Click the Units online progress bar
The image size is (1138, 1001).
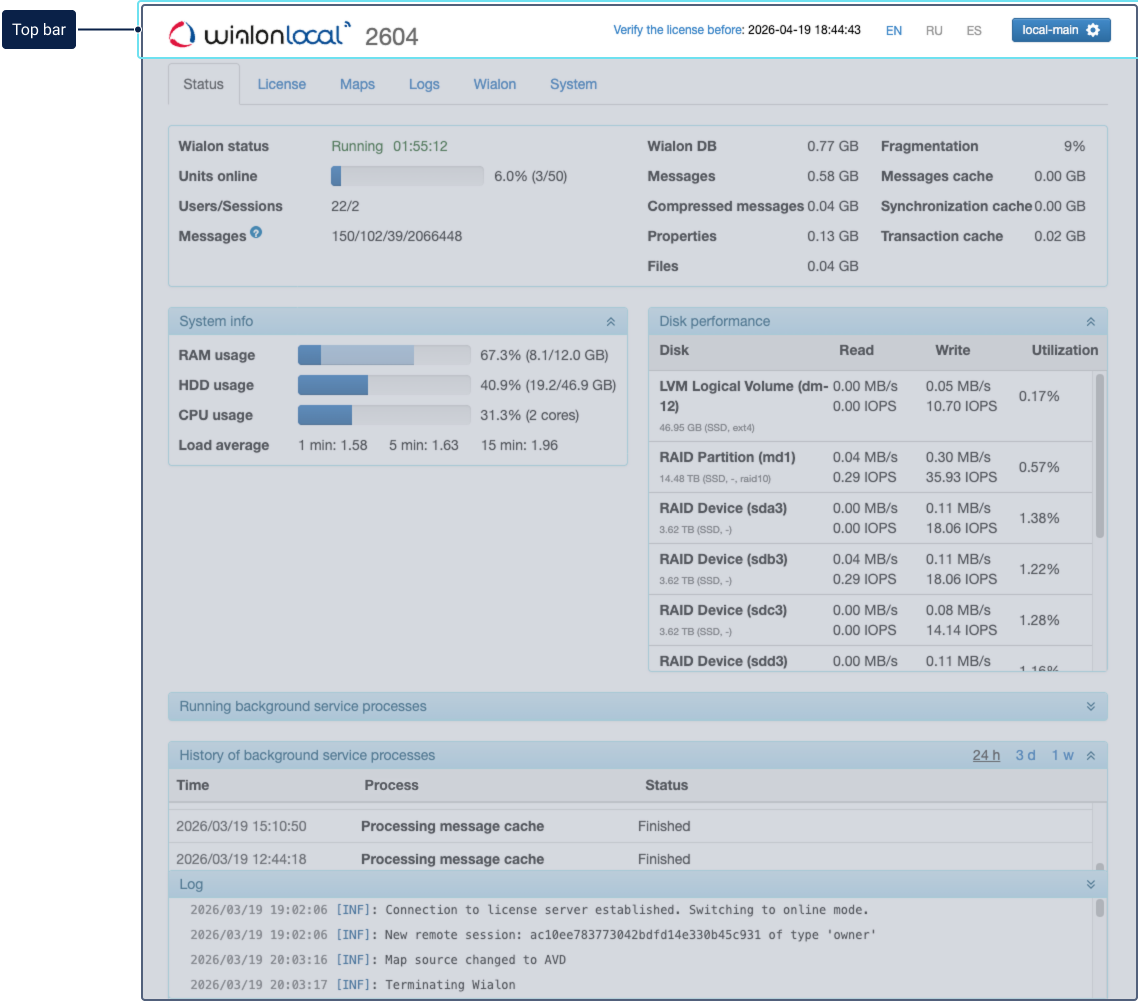coord(407,176)
